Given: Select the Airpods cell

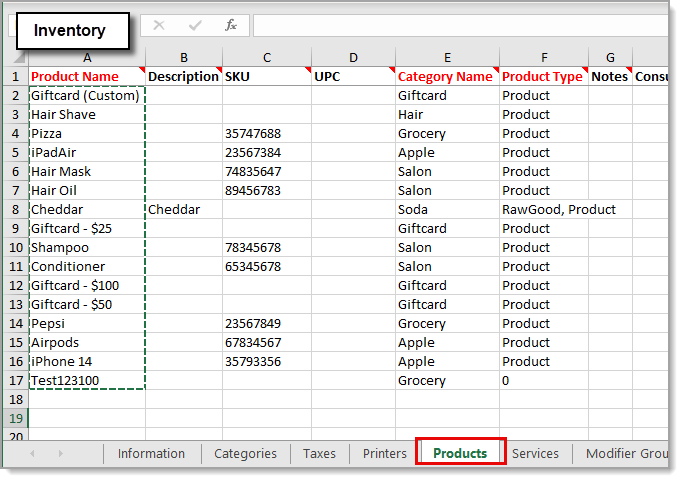Looking at the screenshot, I should pos(87,343).
